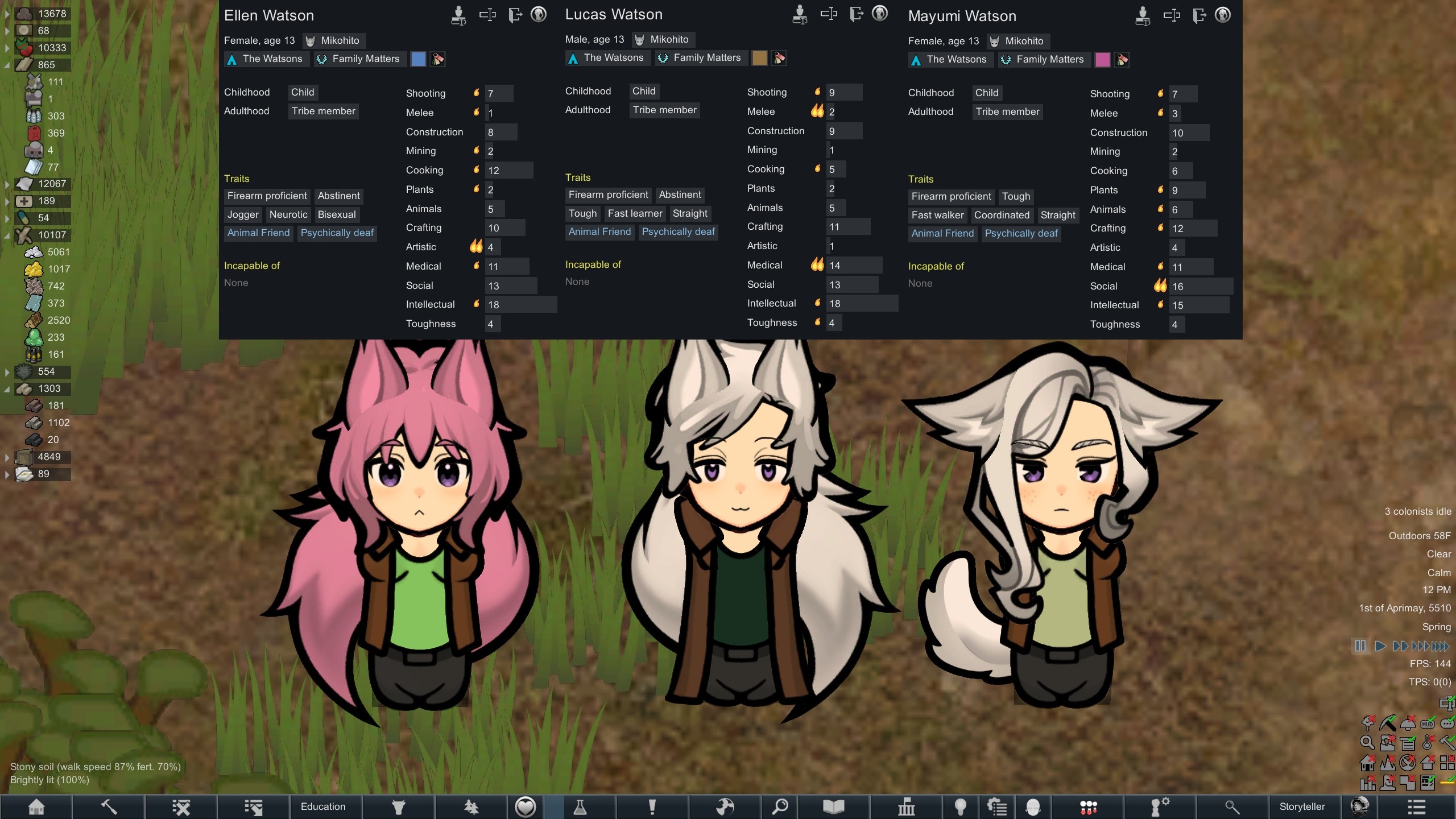Collapse the 1303 stone resource category
This screenshot has height=819, width=1456.
[7, 389]
